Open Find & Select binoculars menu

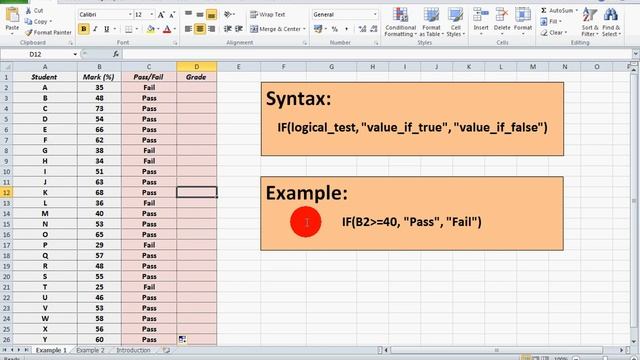tap(611, 22)
